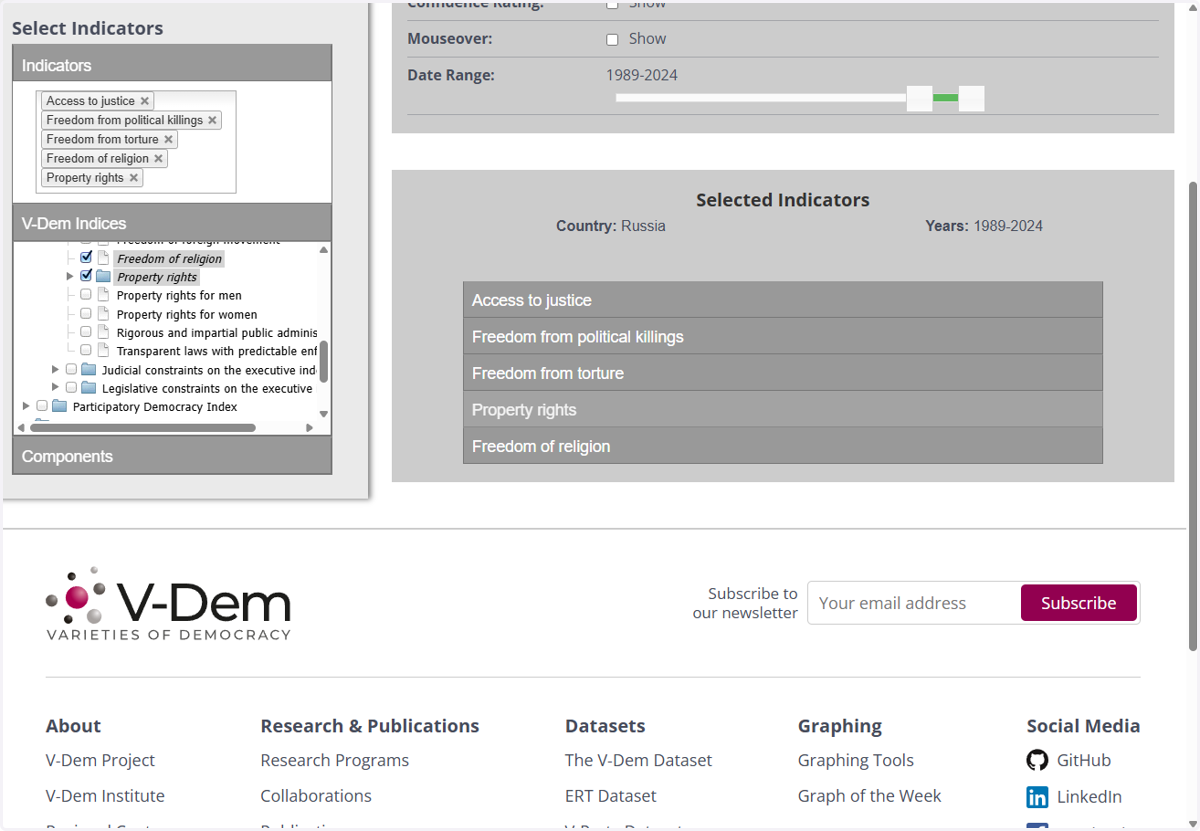1200x831 pixels.
Task: Remove the Freedom of religion tag
Action: pos(158,158)
